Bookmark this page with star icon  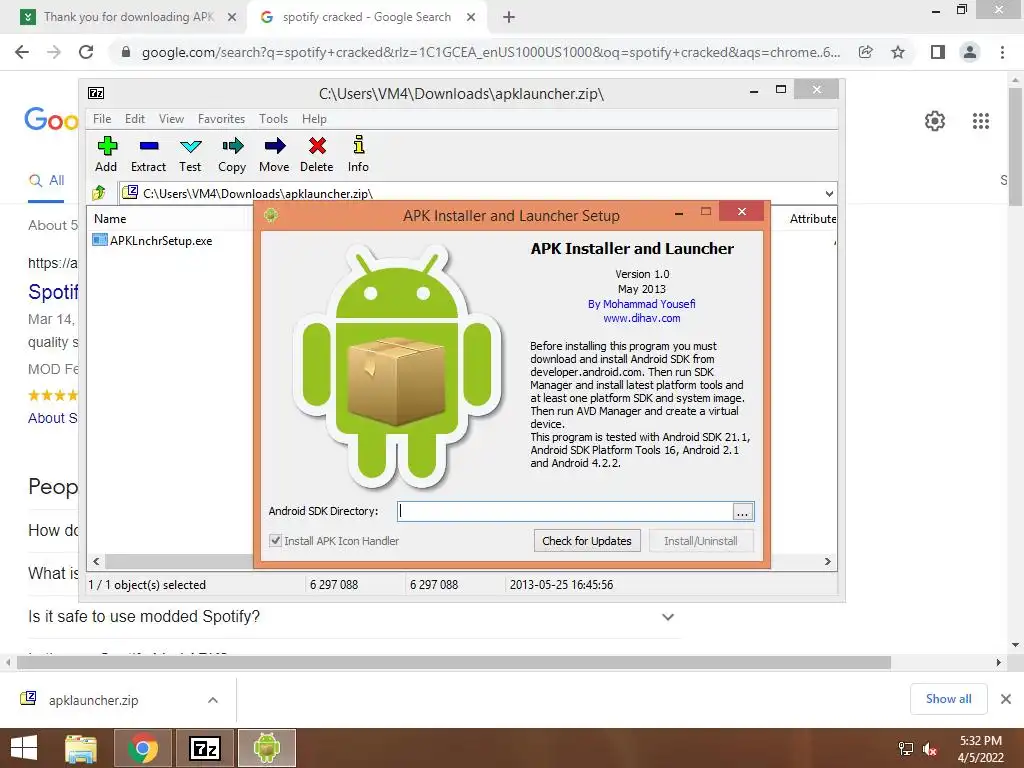pyautogui.click(x=898, y=52)
